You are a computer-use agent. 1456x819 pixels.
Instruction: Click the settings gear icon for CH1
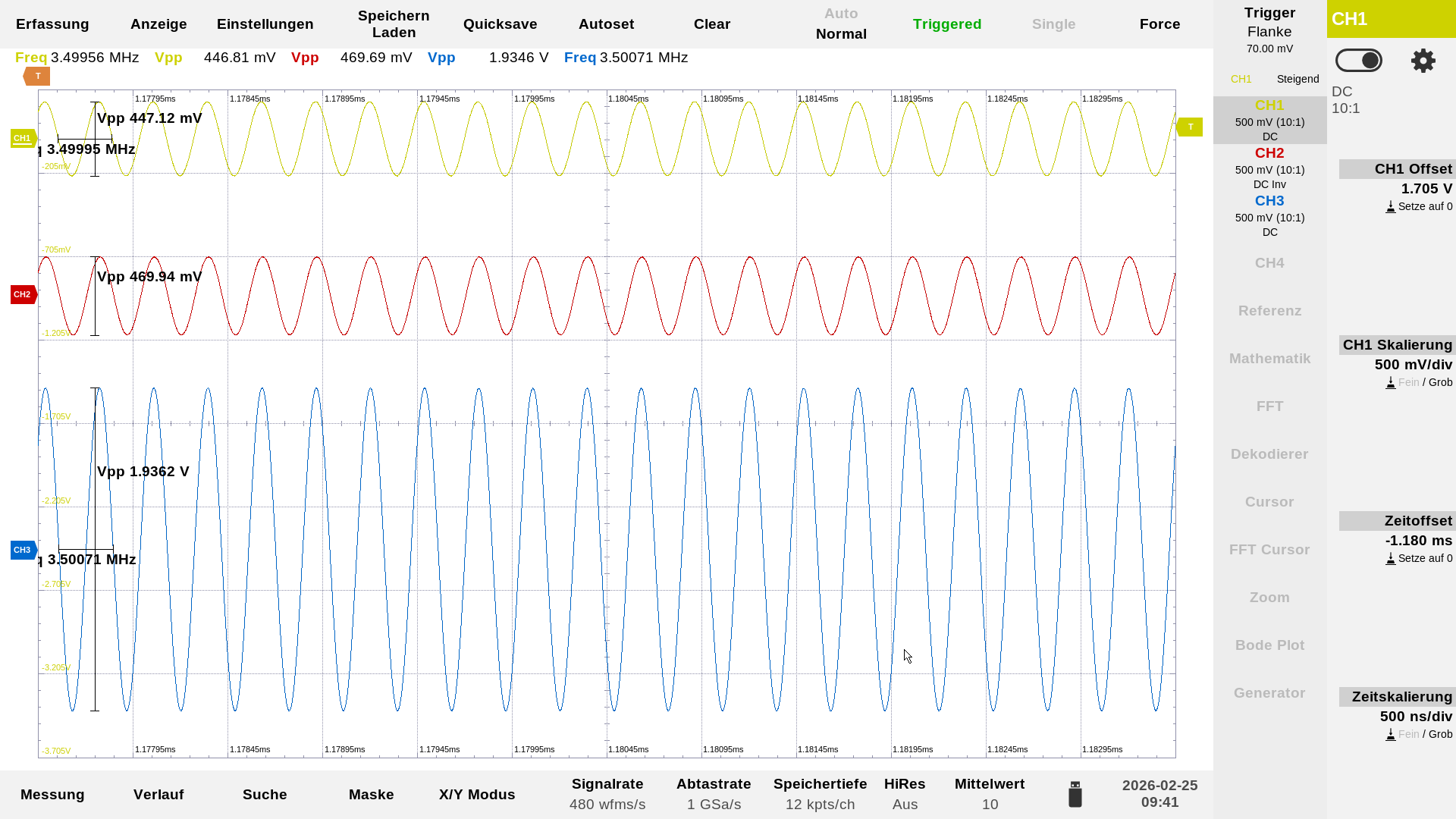click(1423, 61)
